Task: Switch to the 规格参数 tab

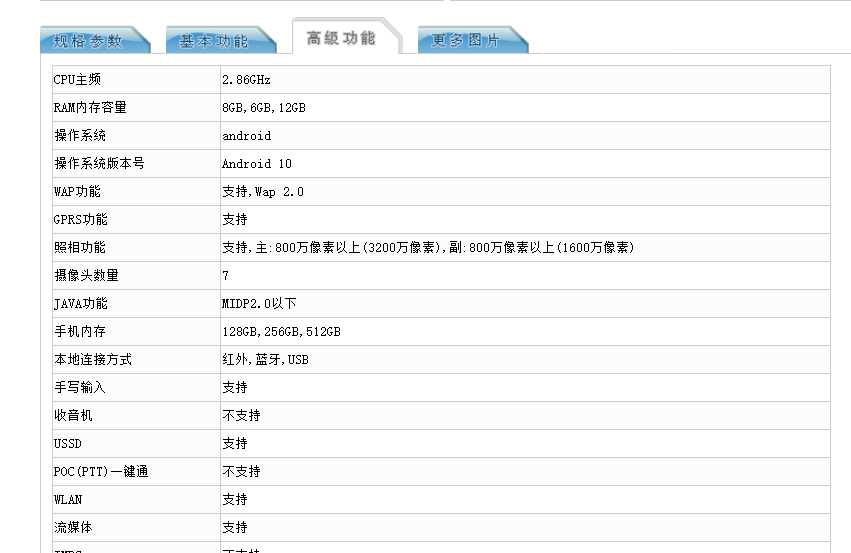Action: pyautogui.click(x=88, y=41)
